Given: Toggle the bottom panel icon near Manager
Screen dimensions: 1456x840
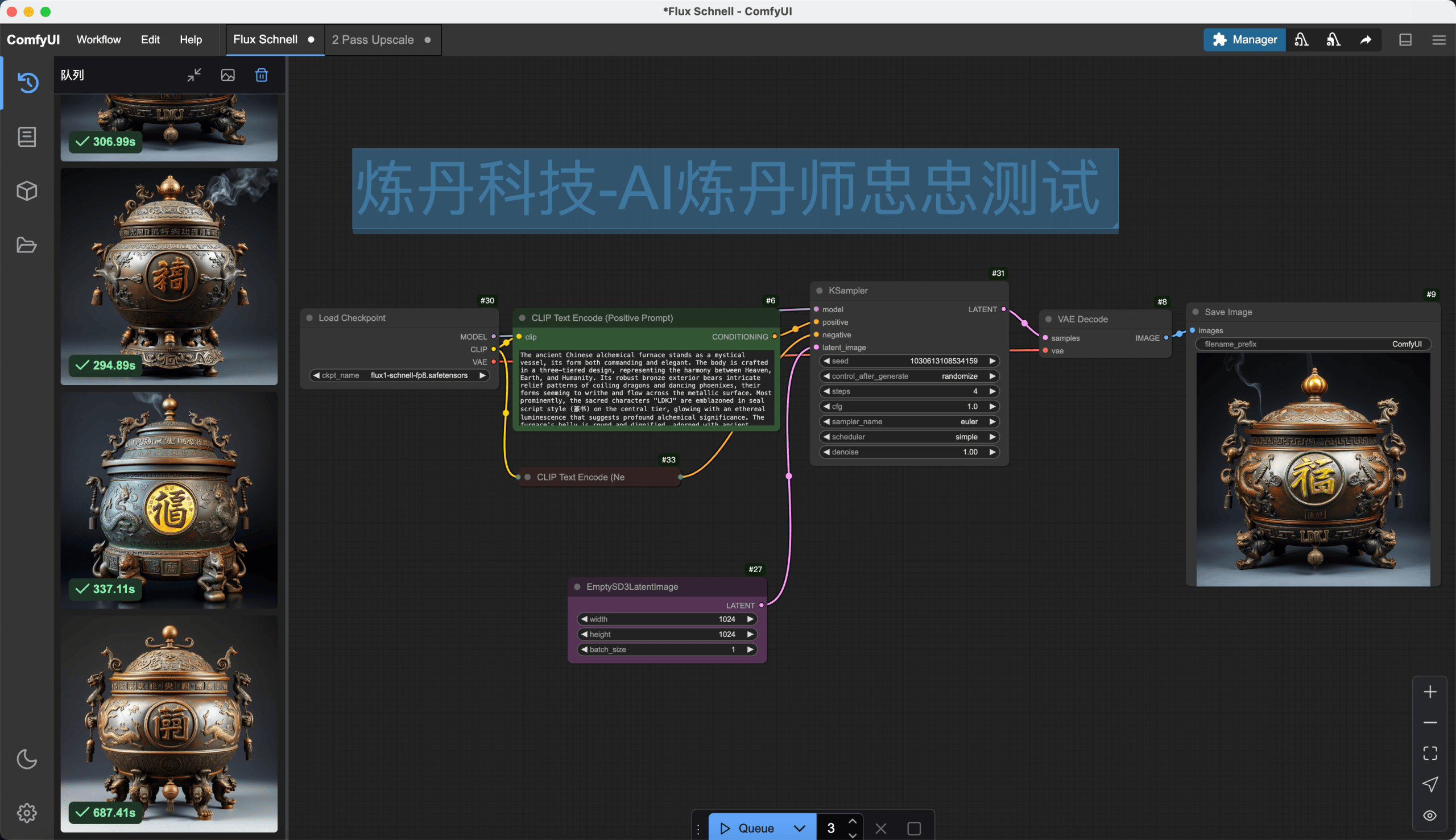Looking at the screenshot, I should coord(1405,39).
